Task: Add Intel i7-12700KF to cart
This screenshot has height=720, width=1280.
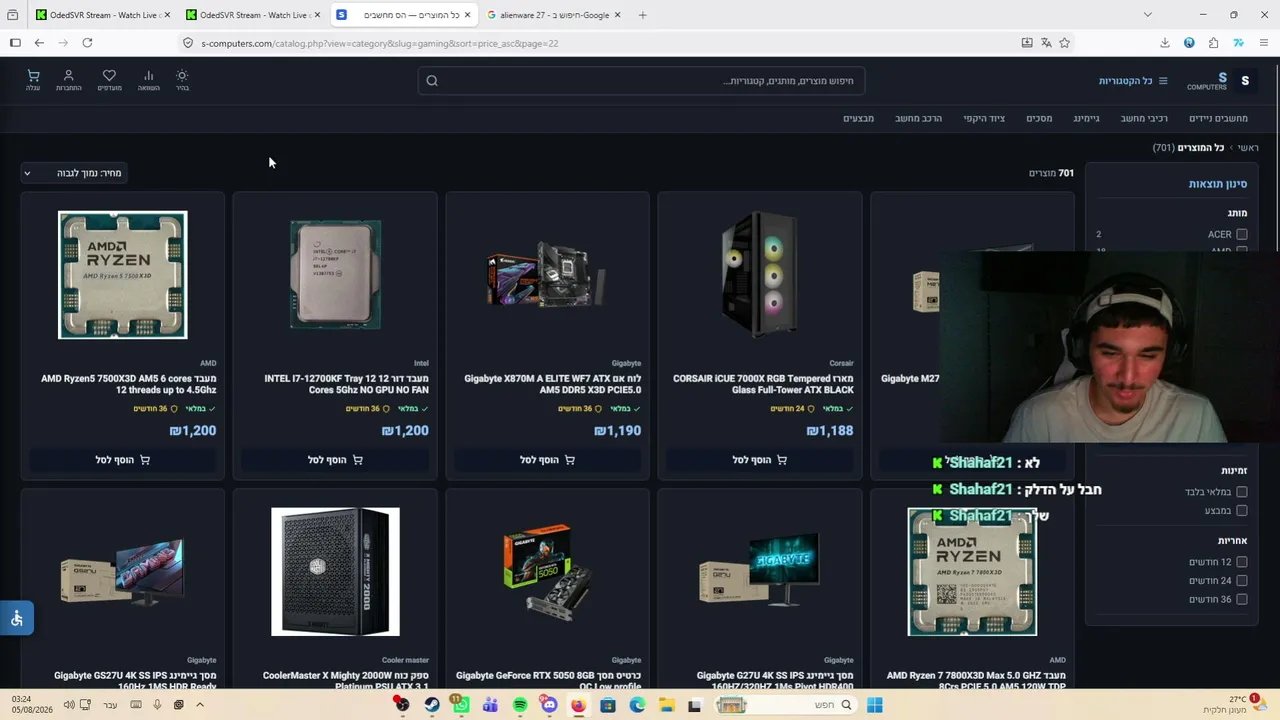Action: click(x=335, y=460)
